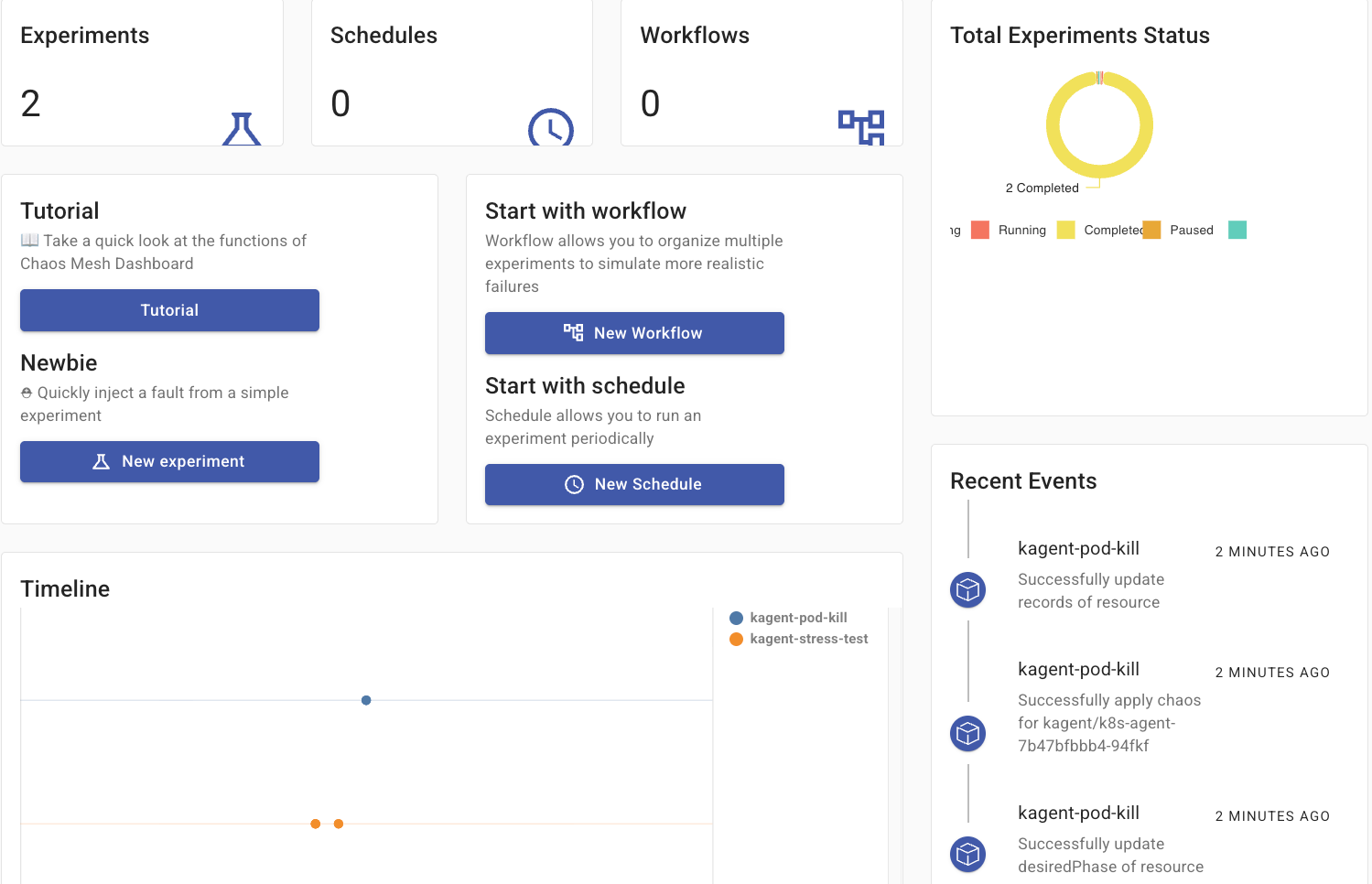
Task: Click cube icon beside 'update desiredPhase' event
Action: 967,854
